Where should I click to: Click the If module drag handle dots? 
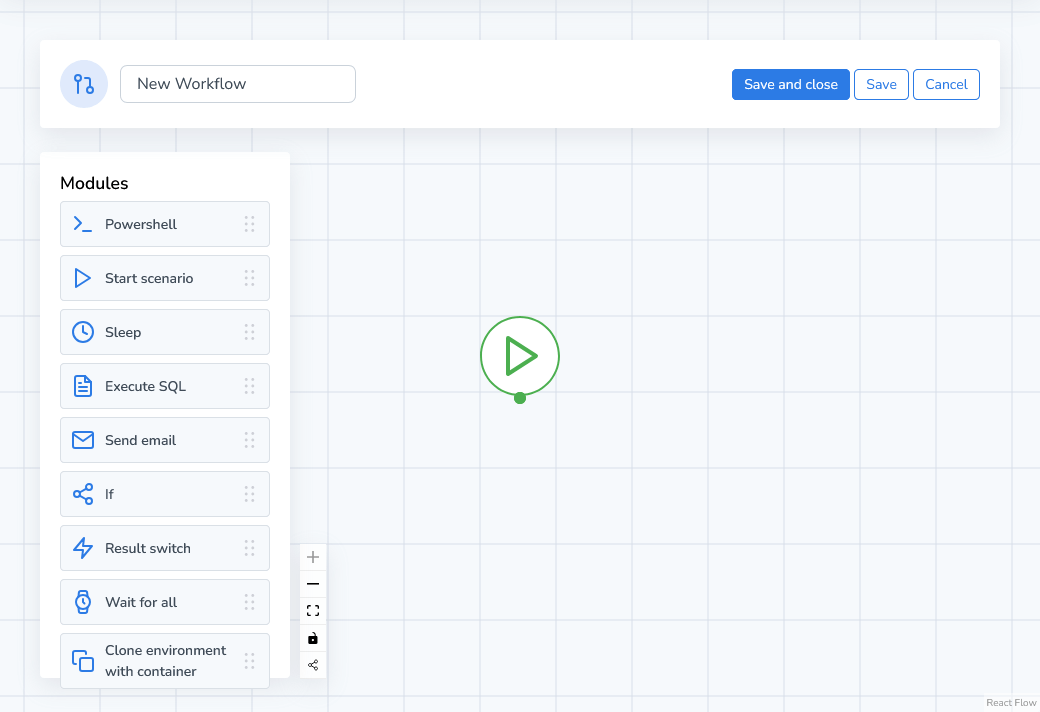(x=249, y=494)
